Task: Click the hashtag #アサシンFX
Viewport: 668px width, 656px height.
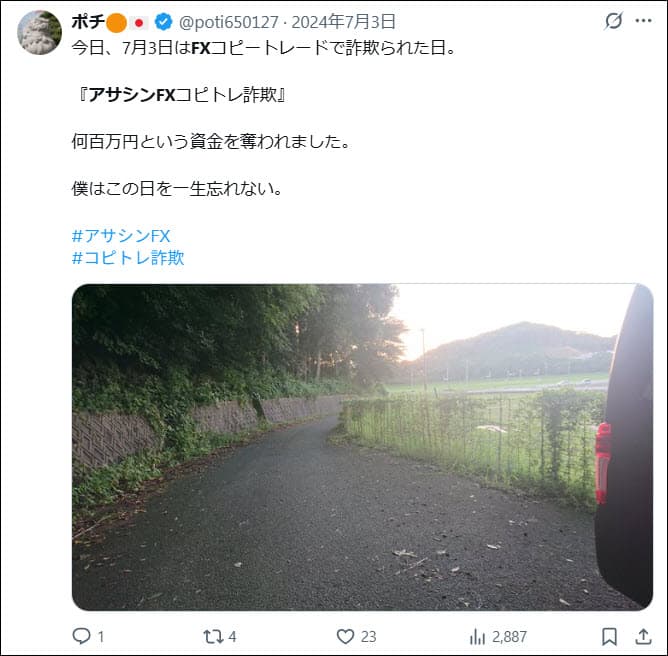Action: coord(121,236)
